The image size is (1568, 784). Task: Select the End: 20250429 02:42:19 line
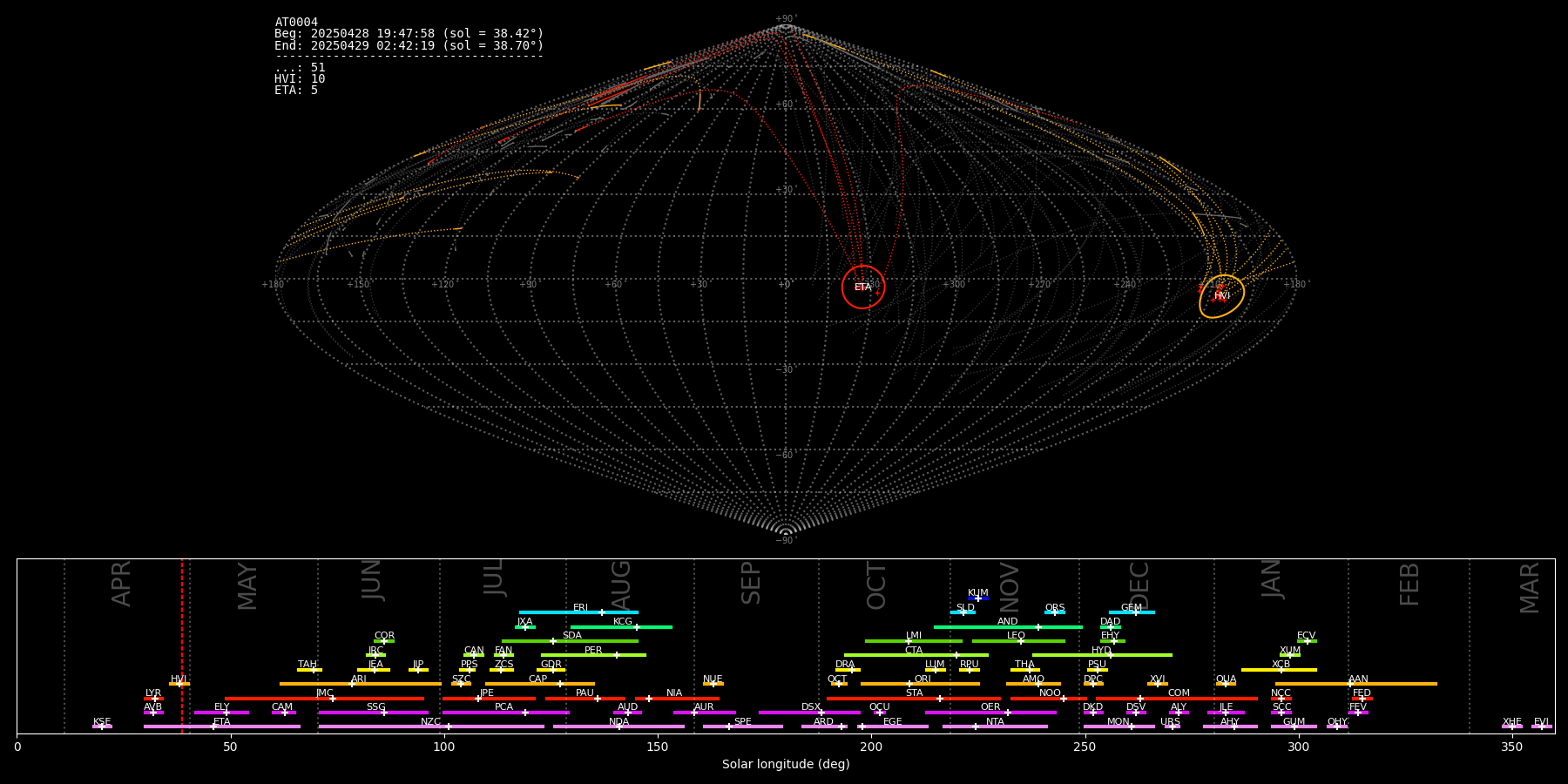click(409, 45)
